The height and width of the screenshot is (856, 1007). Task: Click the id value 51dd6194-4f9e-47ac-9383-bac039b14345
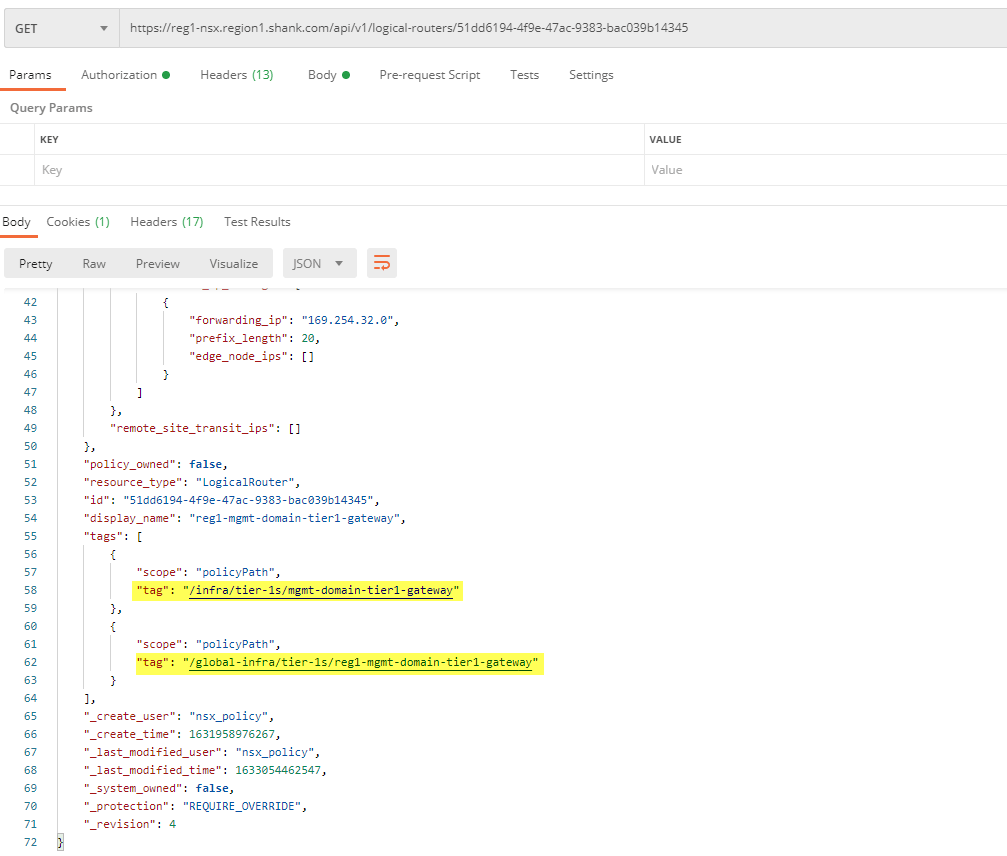coord(248,500)
